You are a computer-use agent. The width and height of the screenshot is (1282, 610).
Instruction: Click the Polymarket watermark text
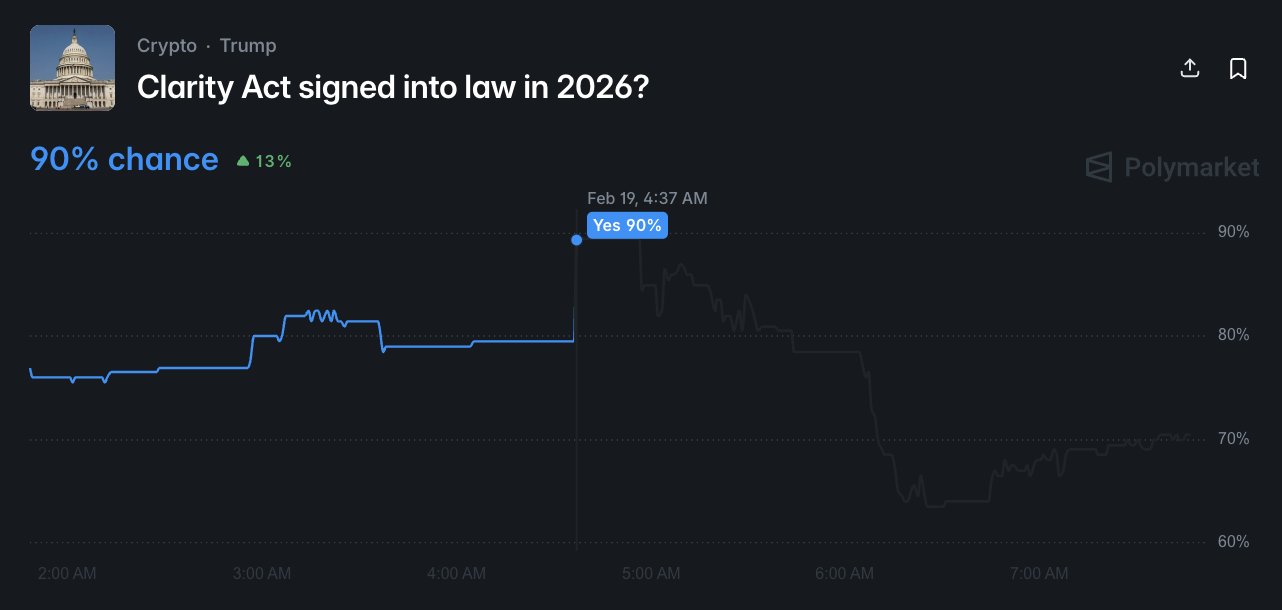[1192, 167]
